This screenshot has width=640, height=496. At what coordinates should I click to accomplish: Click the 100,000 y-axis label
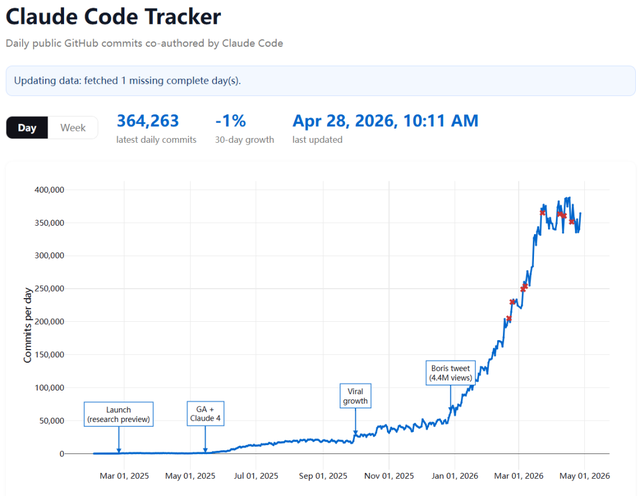pyautogui.click(x=49, y=388)
